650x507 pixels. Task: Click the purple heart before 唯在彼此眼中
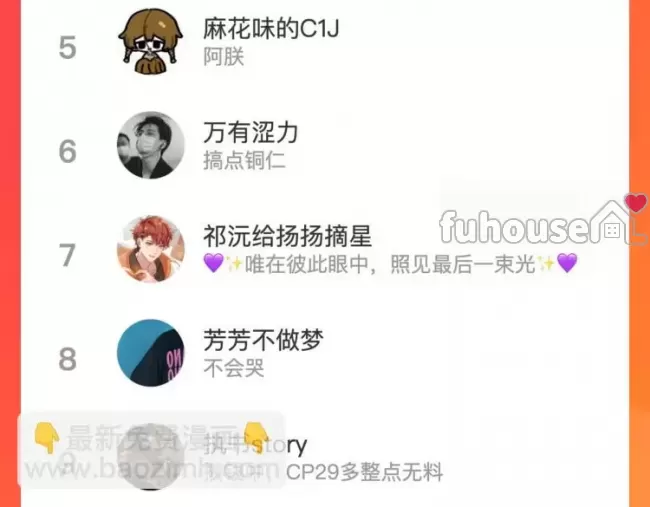tap(214, 263)
